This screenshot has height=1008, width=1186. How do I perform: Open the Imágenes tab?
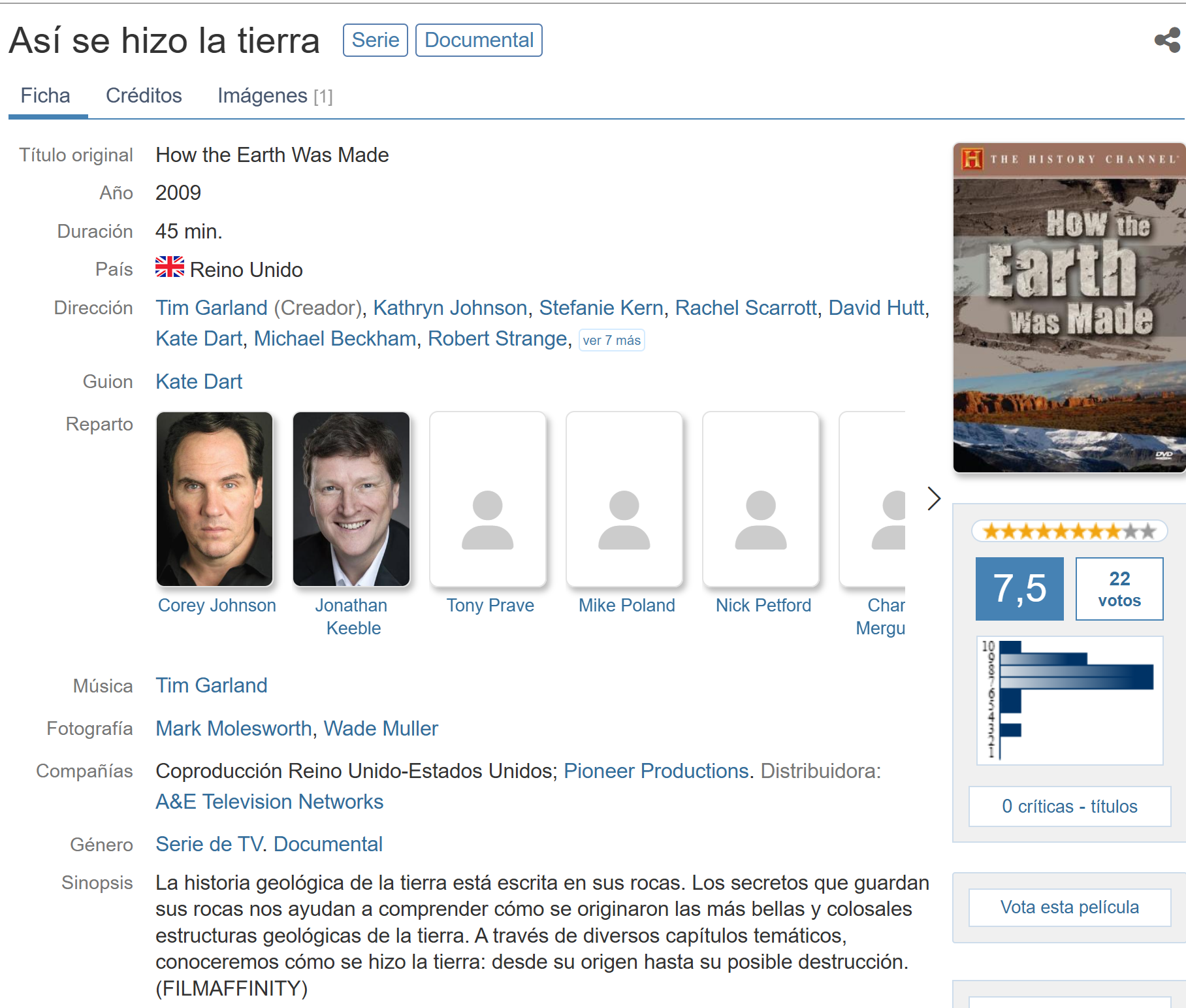coord(274,96)
